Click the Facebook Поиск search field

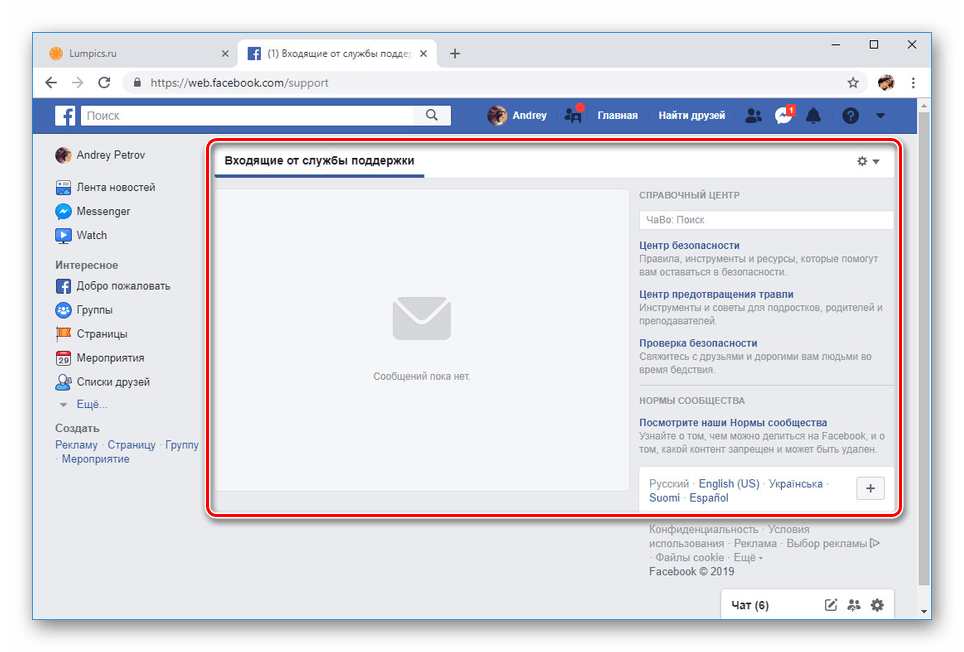click(249, 116)
